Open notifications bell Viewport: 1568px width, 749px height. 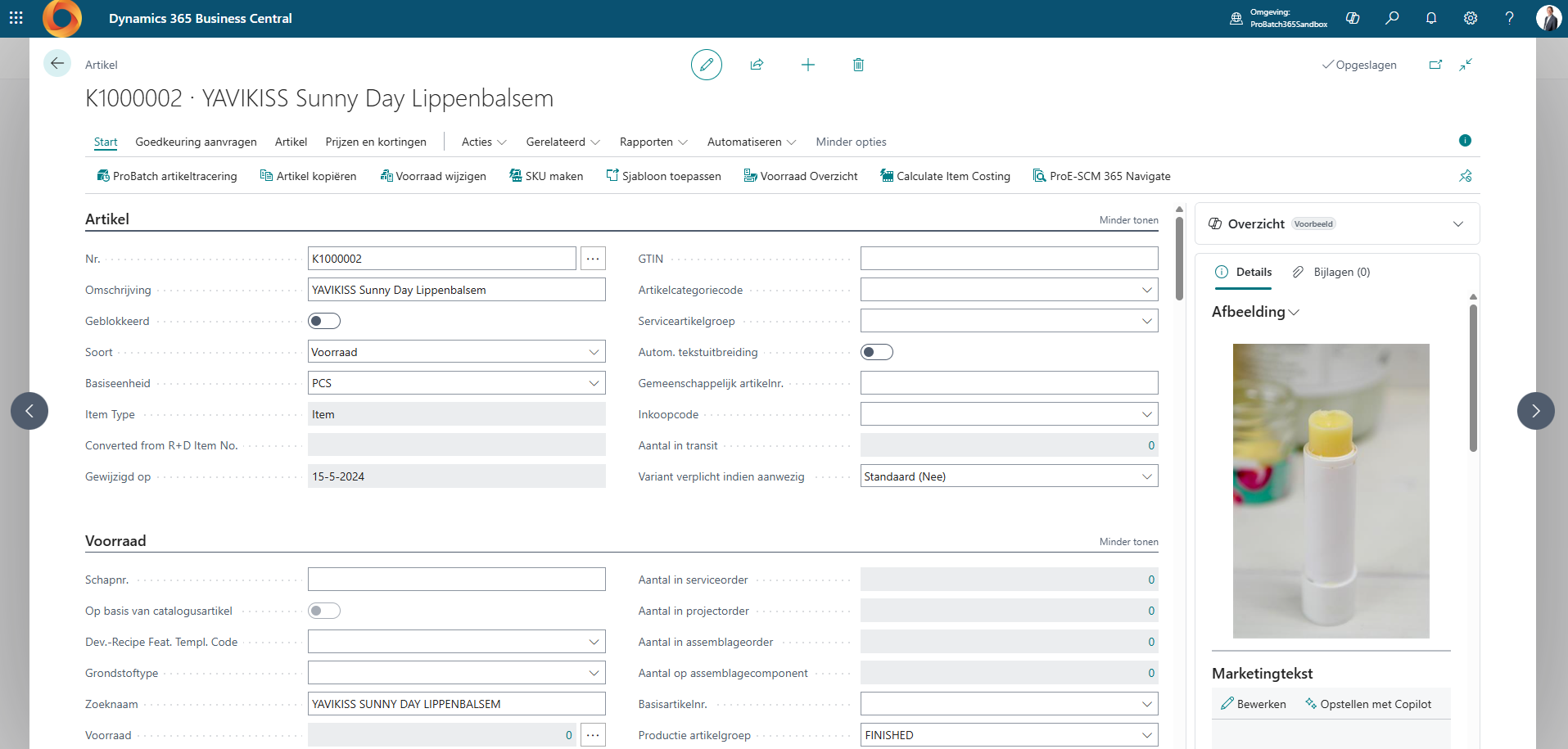[x=1431, y=18]
